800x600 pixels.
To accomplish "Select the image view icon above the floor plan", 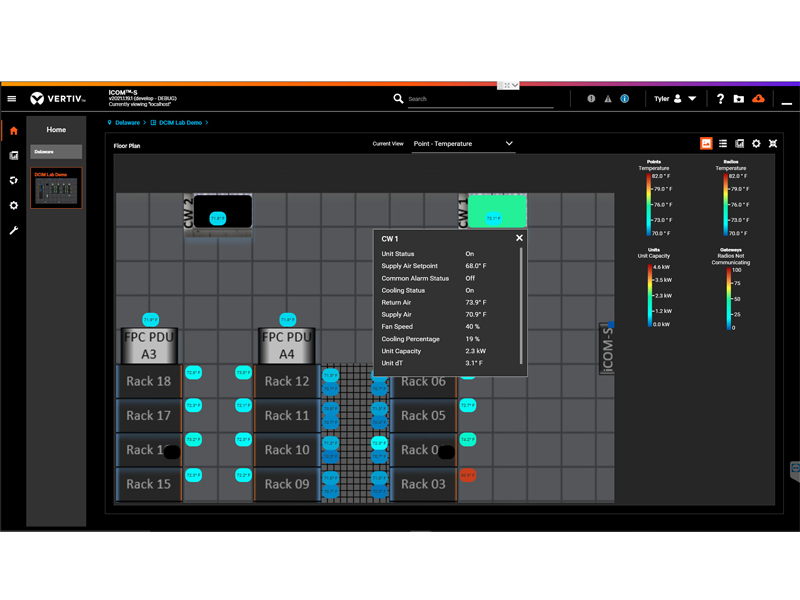I will [x=706, y=143].
